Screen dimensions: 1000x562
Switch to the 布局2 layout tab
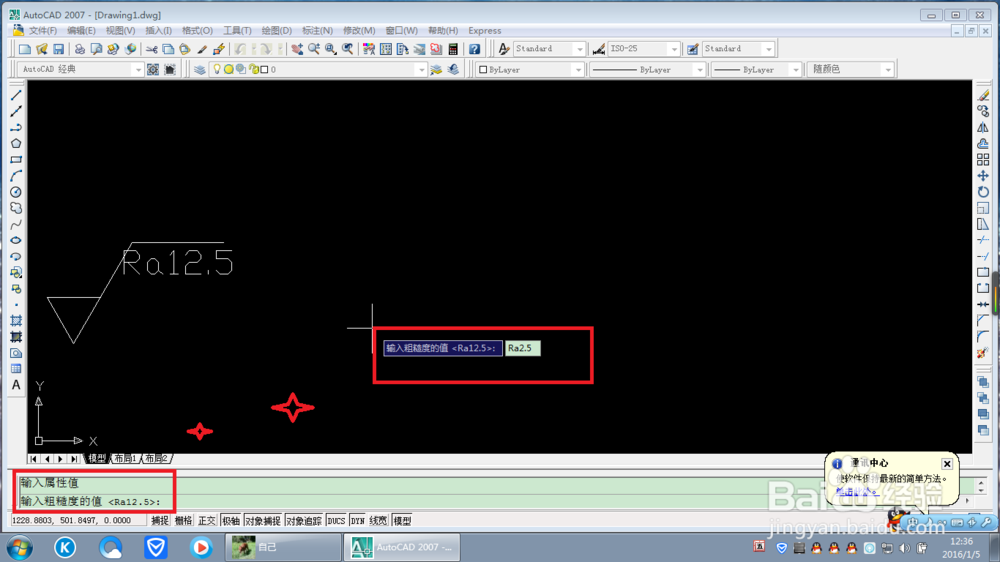click(x=156, y=459)
